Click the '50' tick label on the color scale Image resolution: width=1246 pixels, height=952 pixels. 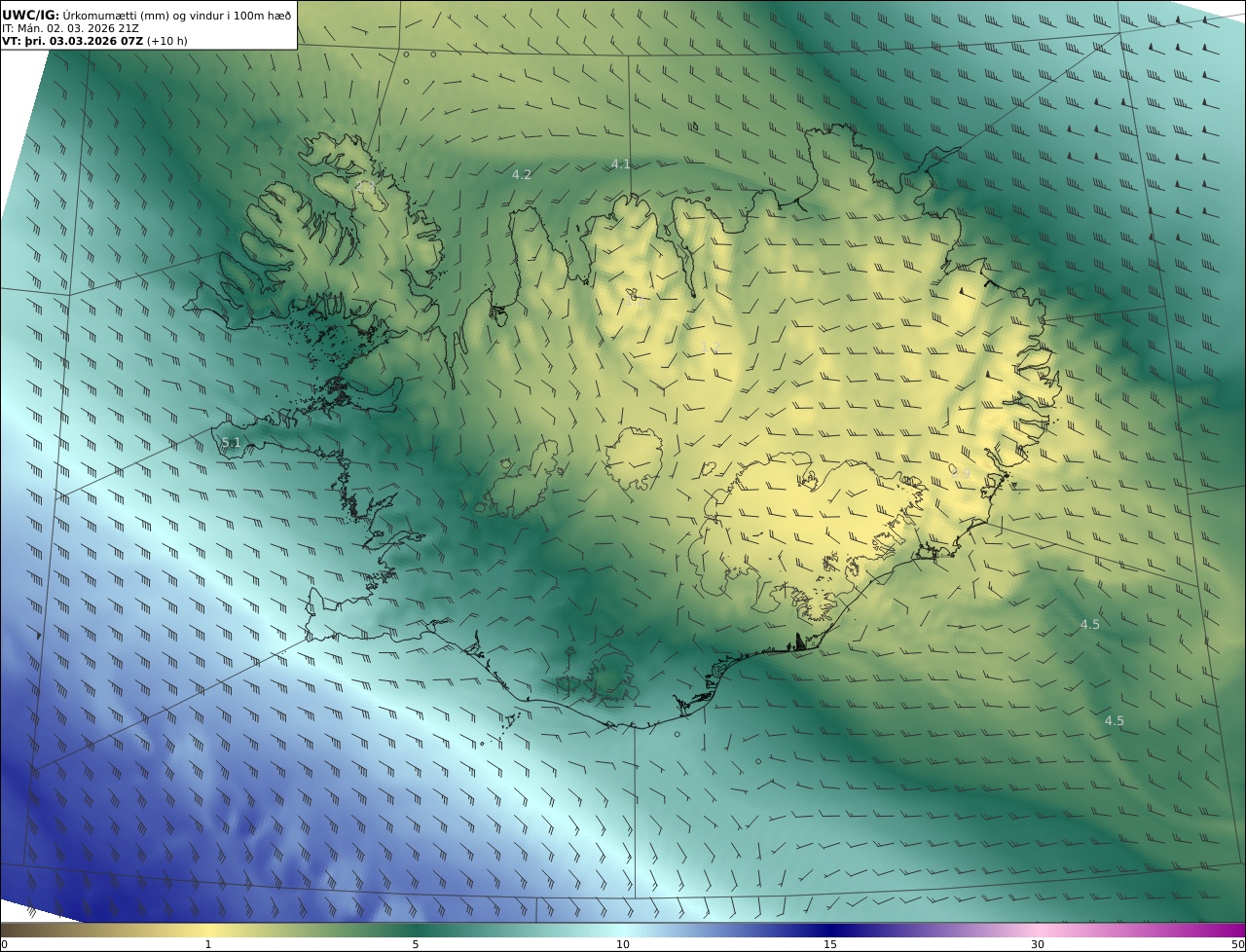coord(1238,944)
